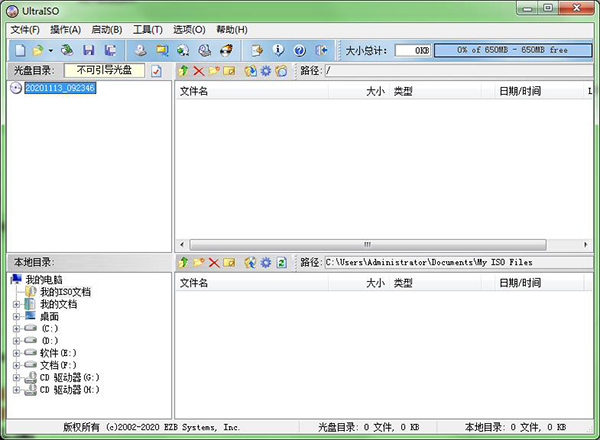Refresh the local directory listing
Viewport: 600px width, 440px height.
pos(282,262)
